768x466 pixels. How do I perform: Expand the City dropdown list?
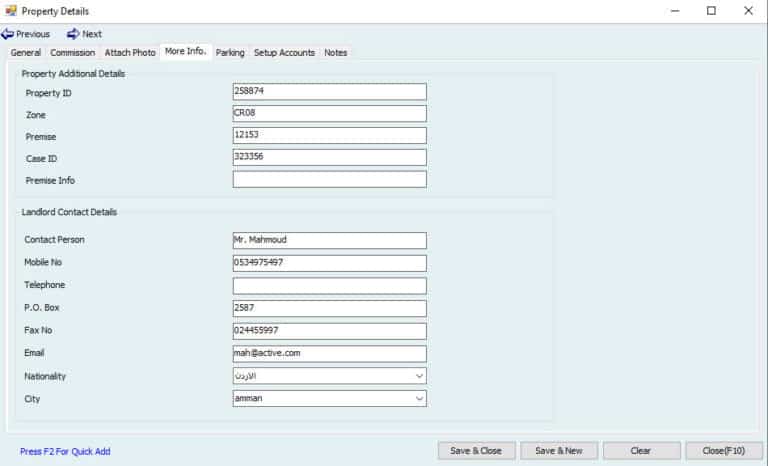coord(418,398)
